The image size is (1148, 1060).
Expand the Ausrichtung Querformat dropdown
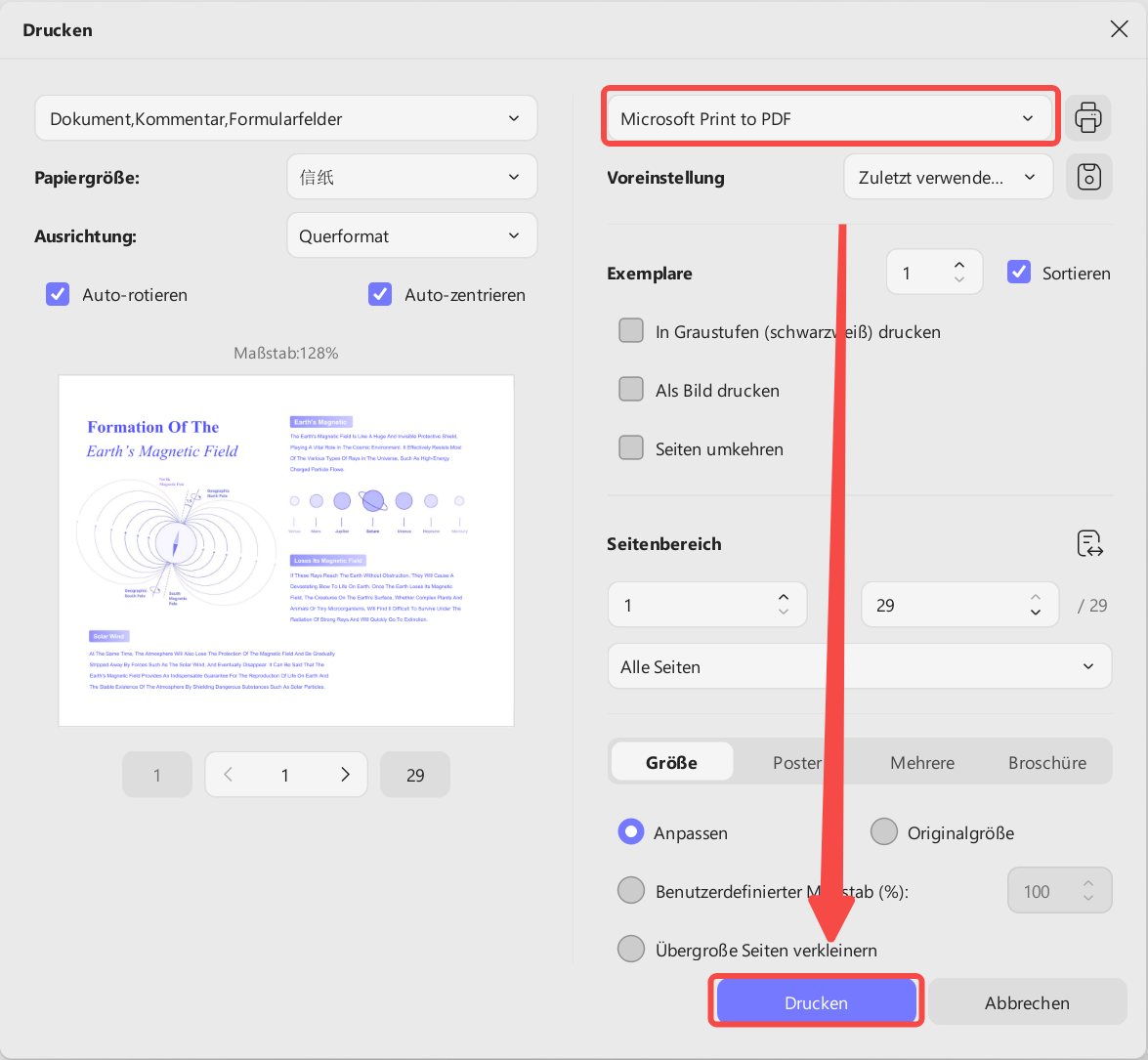coord(412,235)
